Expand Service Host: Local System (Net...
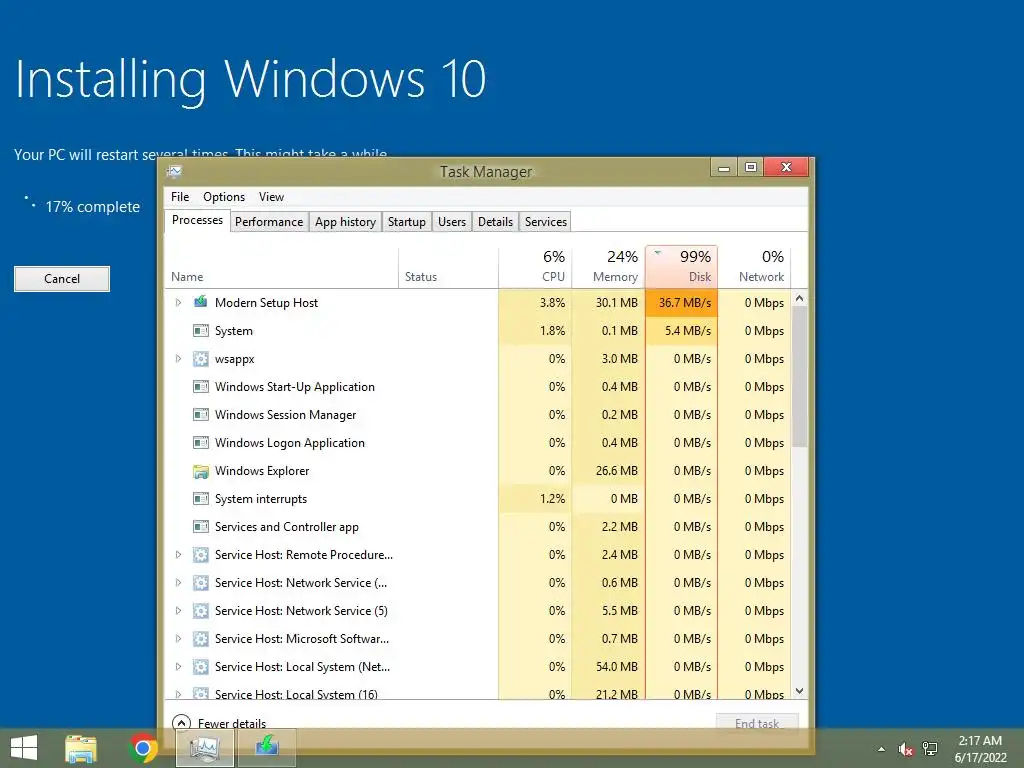The height and width of the screenshot is (768, 1024). [x=178, y=667]
